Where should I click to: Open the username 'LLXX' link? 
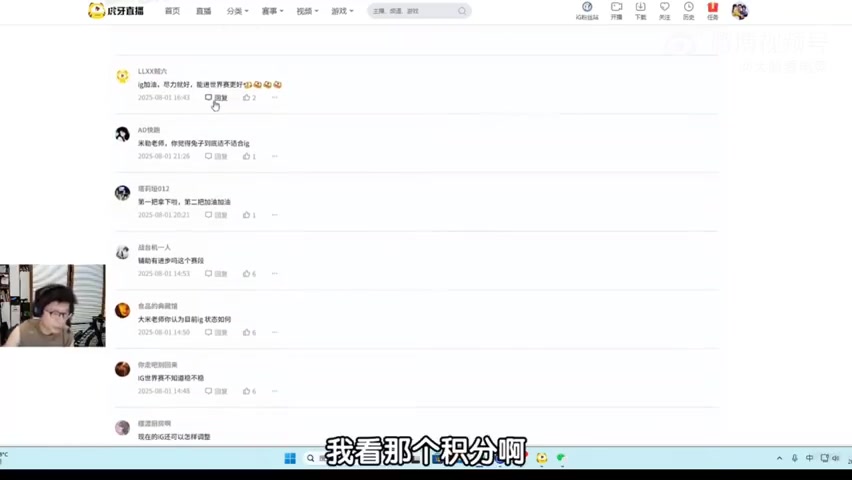153,71
